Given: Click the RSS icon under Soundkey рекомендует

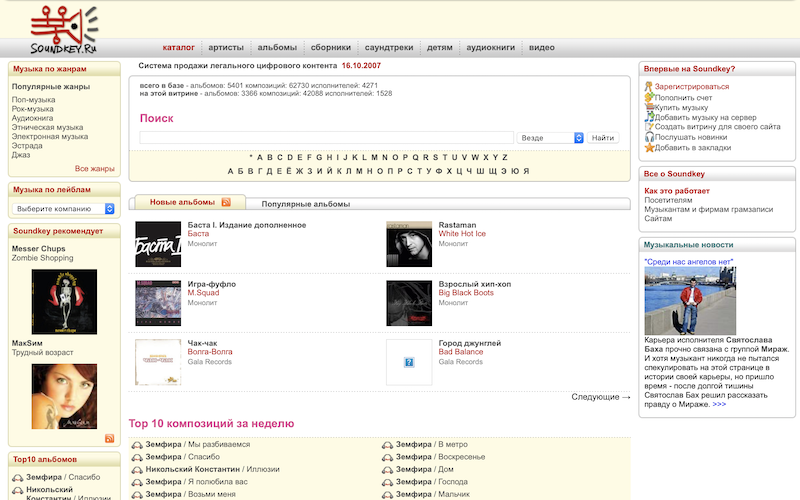Looking at the screenshot, I should (x=109, y=439).
